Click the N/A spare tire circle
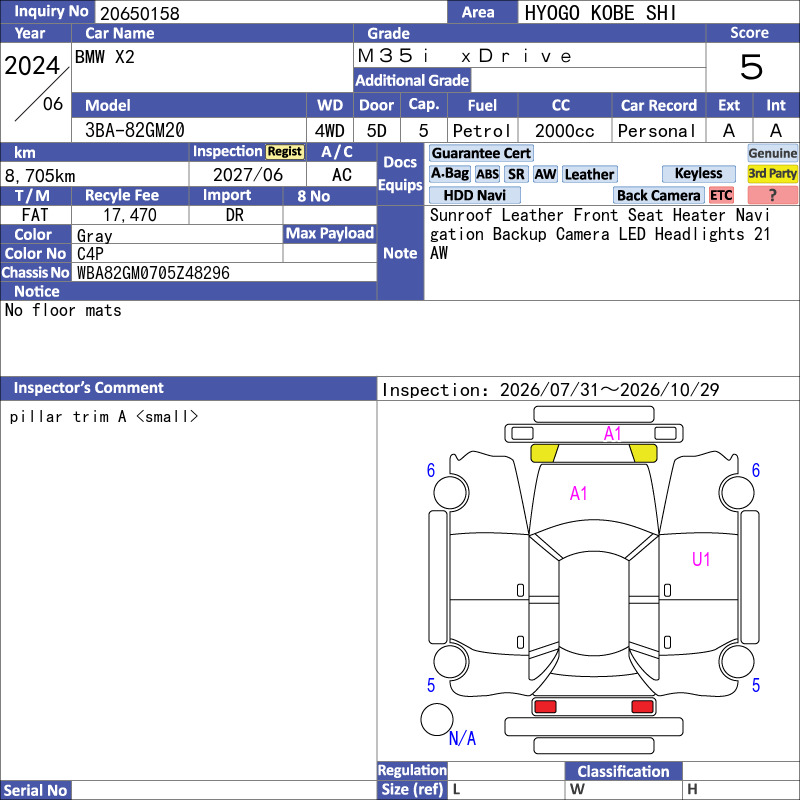Image resolution: width=800 pixels, height=800 pixels. pyautogui.click(x=437, y=719)
